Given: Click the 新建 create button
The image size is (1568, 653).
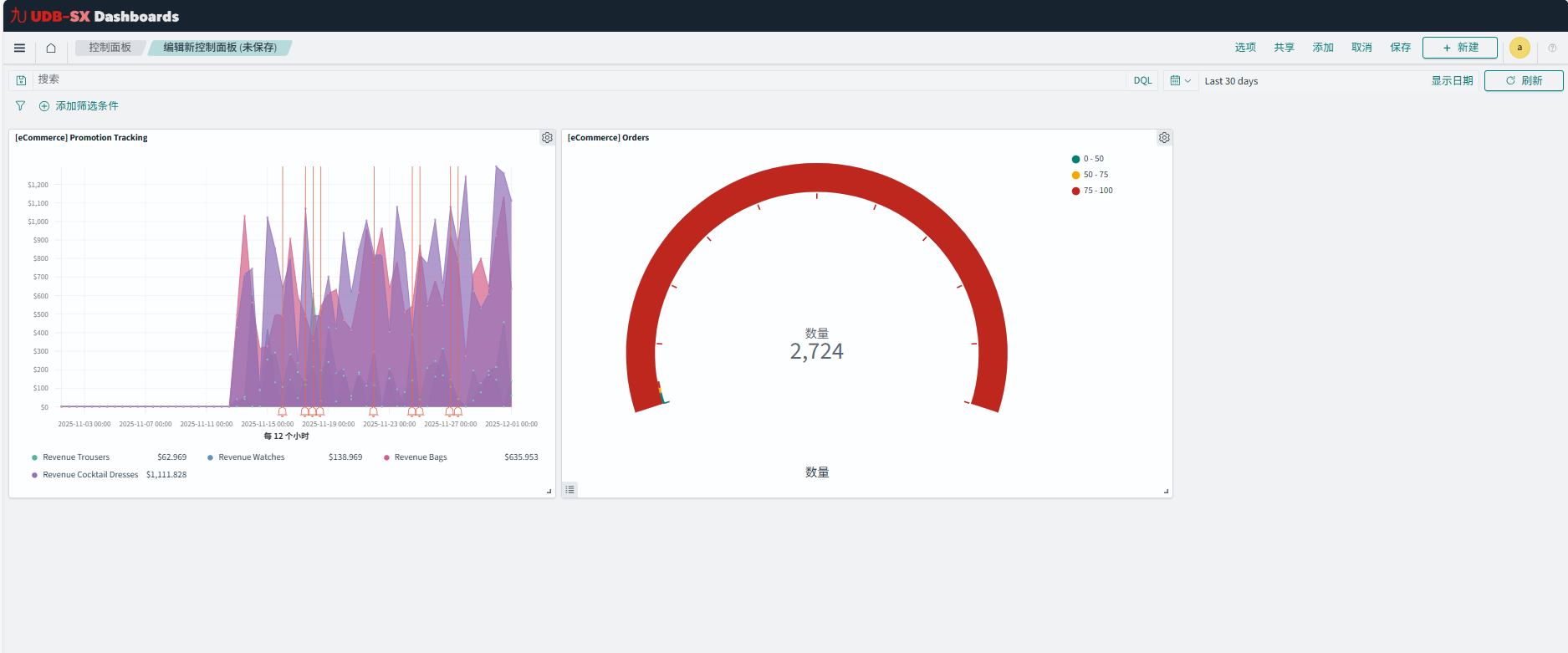Looking at the screenshot, I should tap(1459, 48).
